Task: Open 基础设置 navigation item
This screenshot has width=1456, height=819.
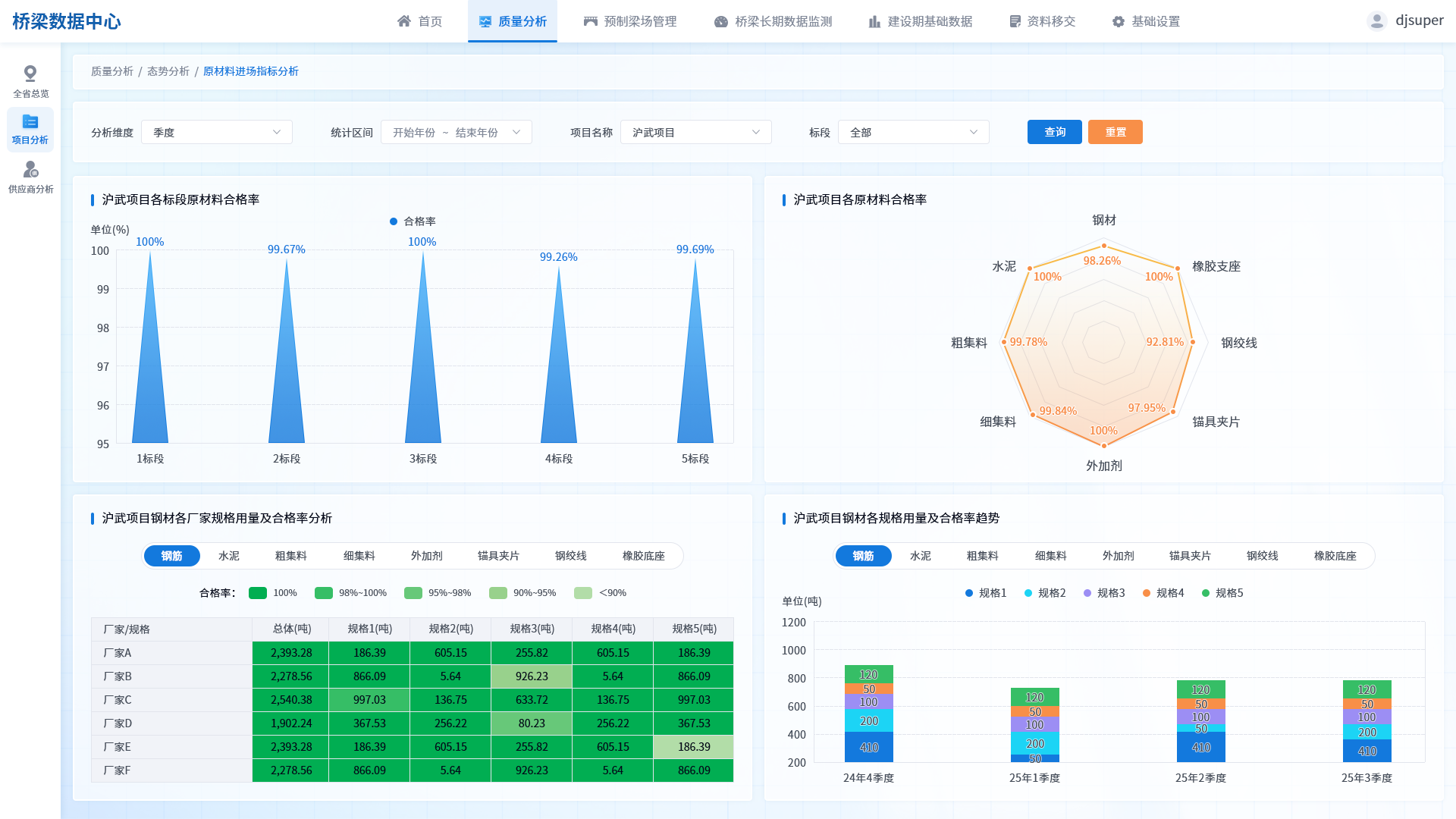Action: pos(1147,21)
